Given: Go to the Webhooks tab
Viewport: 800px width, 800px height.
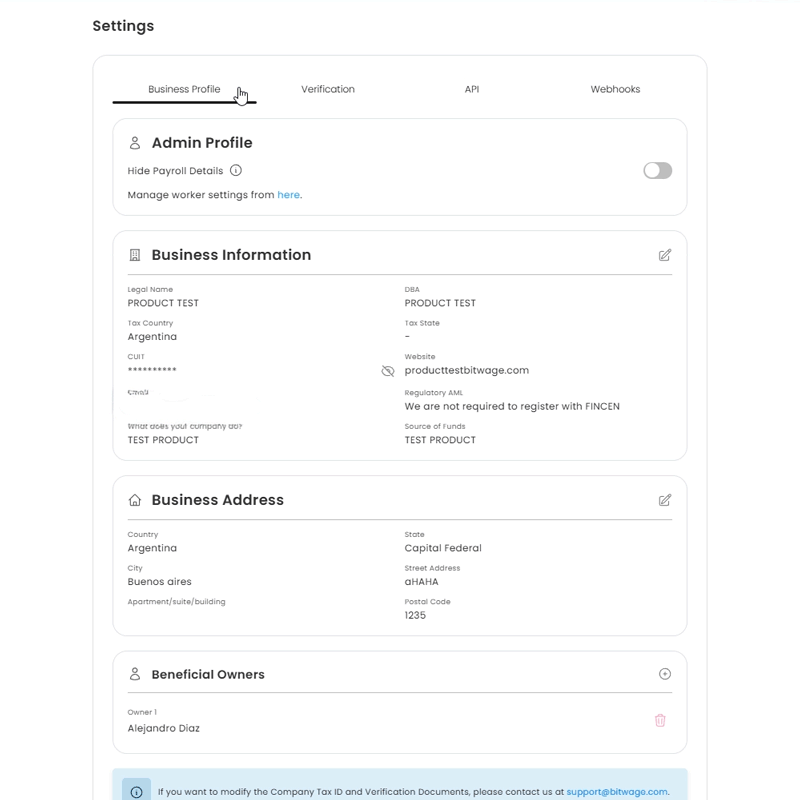Looking at the screenshot, I should pos(615,89).
